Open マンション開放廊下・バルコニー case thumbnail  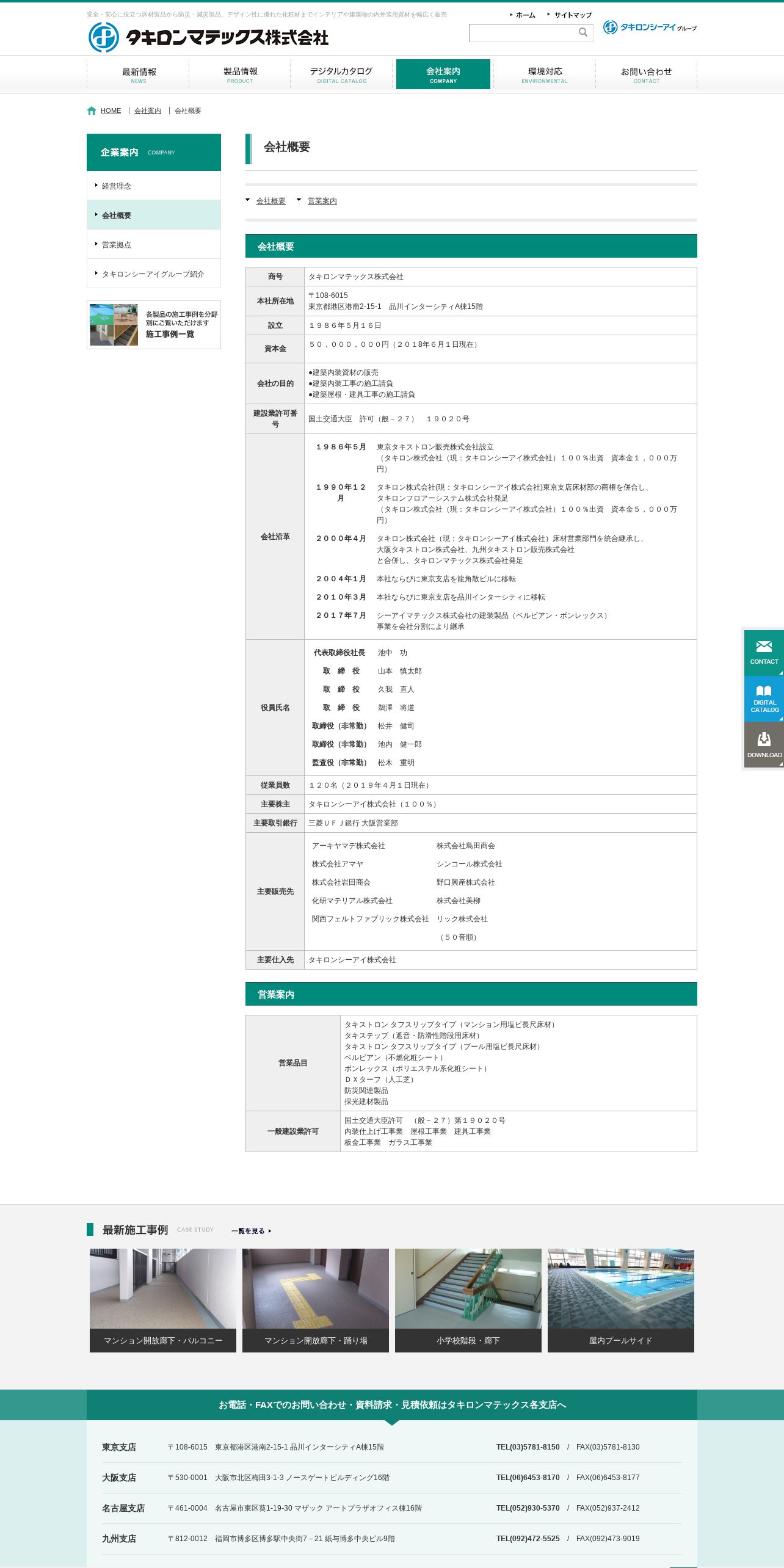[163, 1301]
